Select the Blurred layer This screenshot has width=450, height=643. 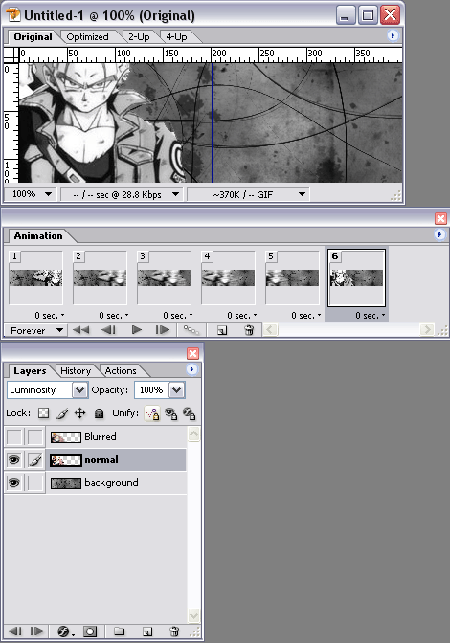[116, 437]
